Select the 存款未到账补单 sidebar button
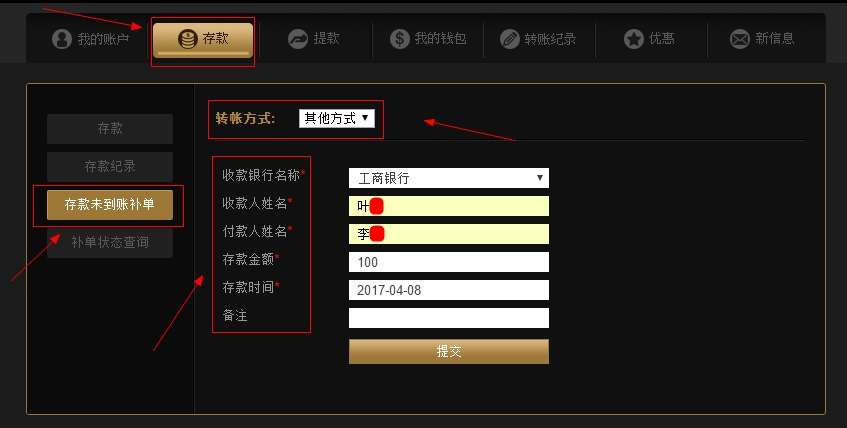 tap(110, 205)
